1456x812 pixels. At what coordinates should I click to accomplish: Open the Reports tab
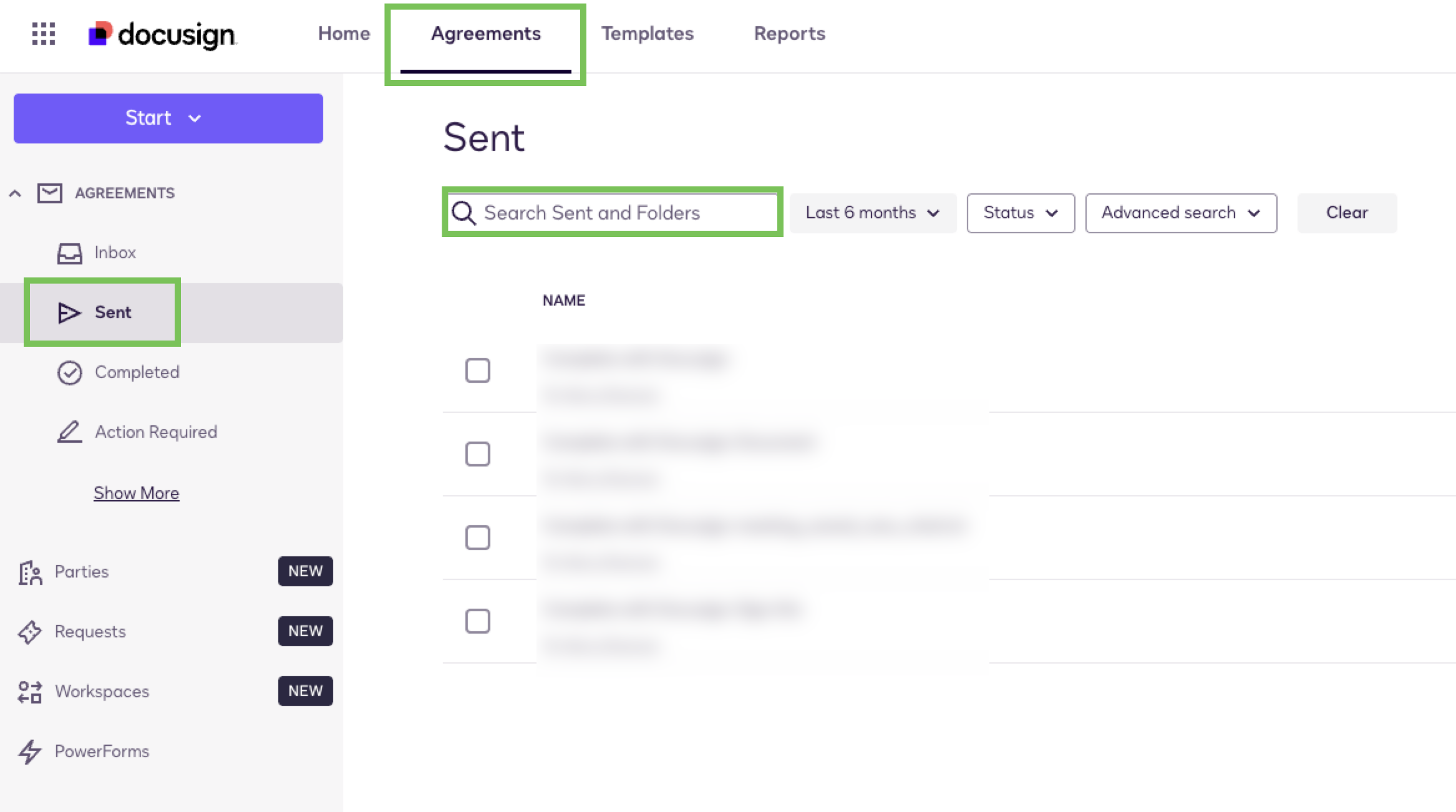[789, 34]
